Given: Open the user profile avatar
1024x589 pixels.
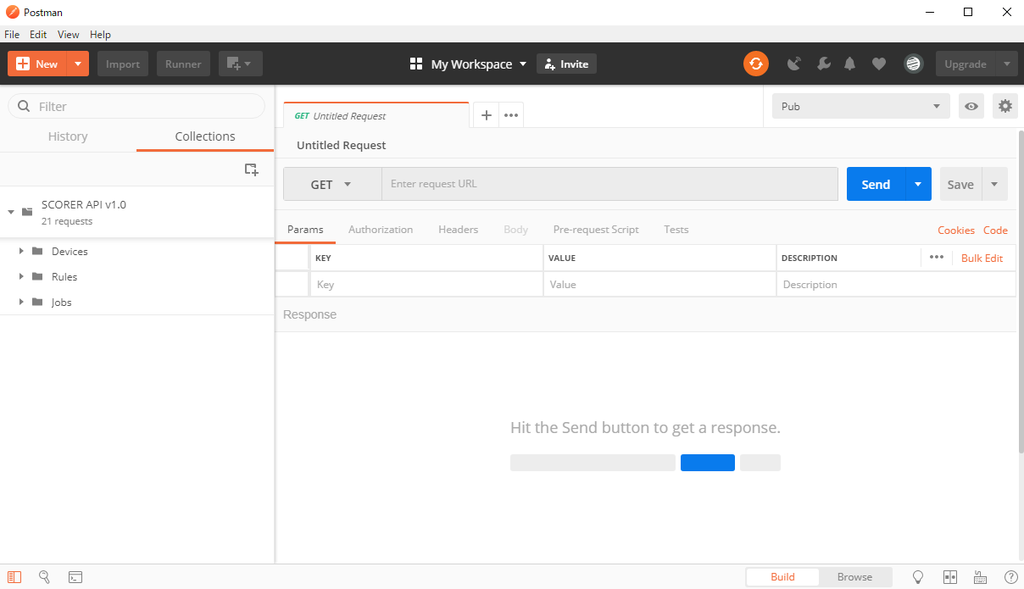Looking at the screenshot, I should pyautogui.click(x=913, y=64).
